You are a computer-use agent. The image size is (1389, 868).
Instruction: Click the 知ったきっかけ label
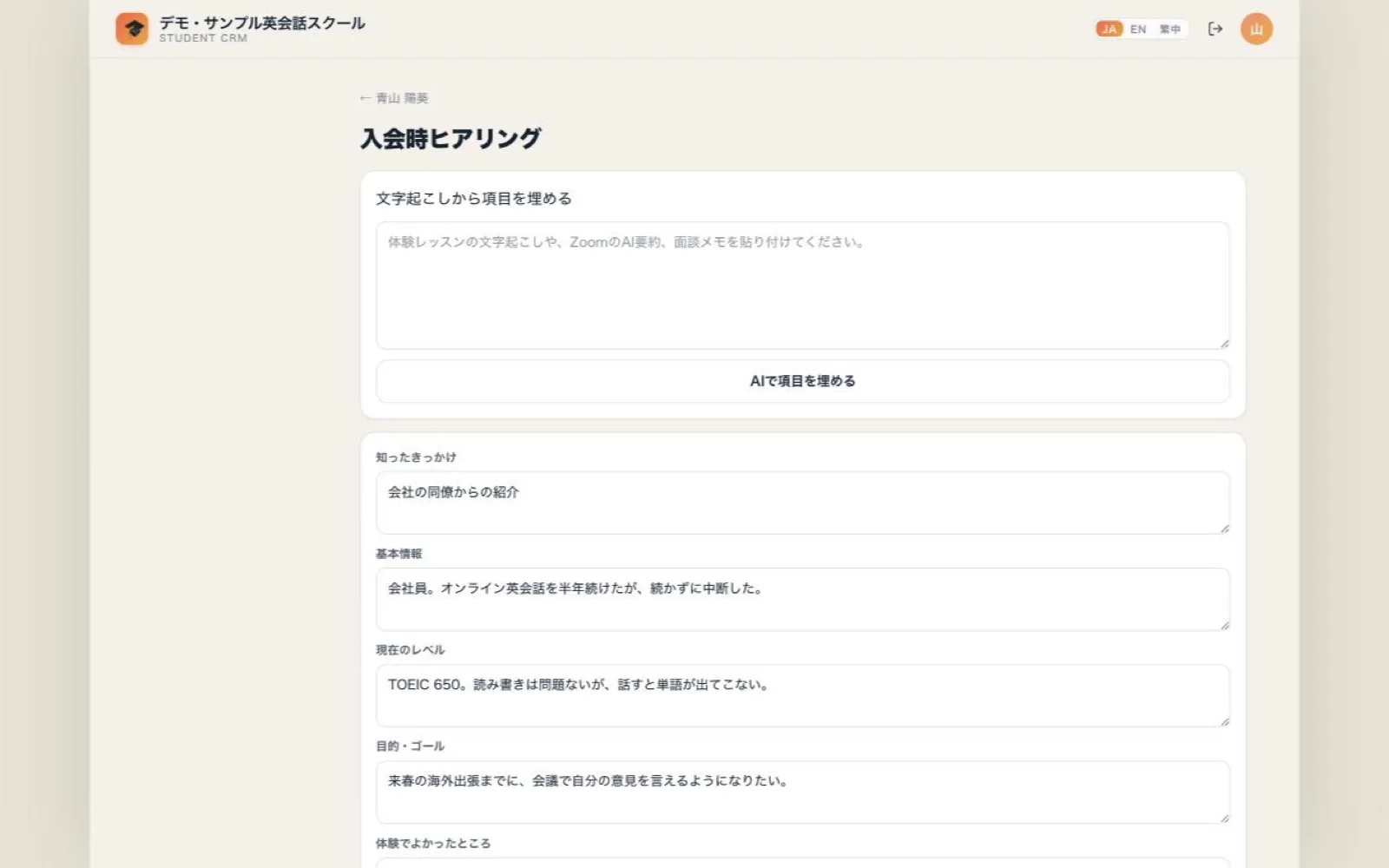[x=416, y=457]
